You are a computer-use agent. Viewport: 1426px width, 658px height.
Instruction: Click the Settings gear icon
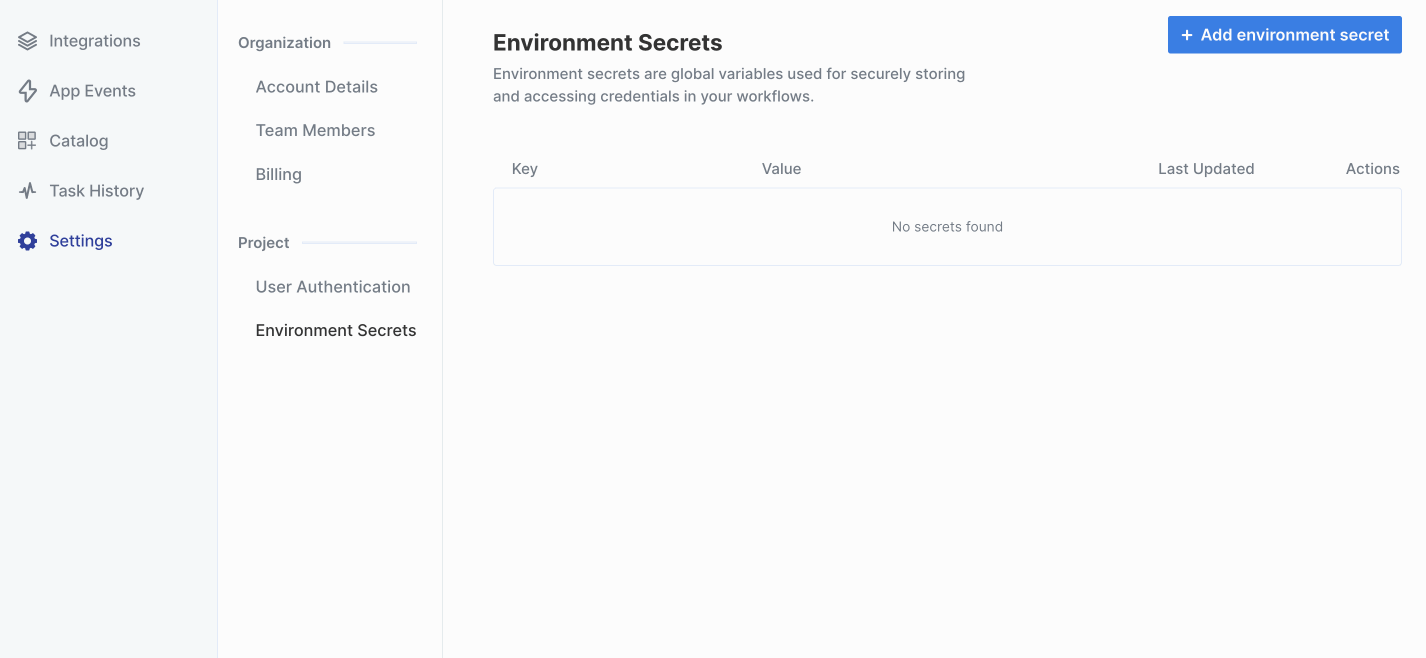[x=27, y=241]
